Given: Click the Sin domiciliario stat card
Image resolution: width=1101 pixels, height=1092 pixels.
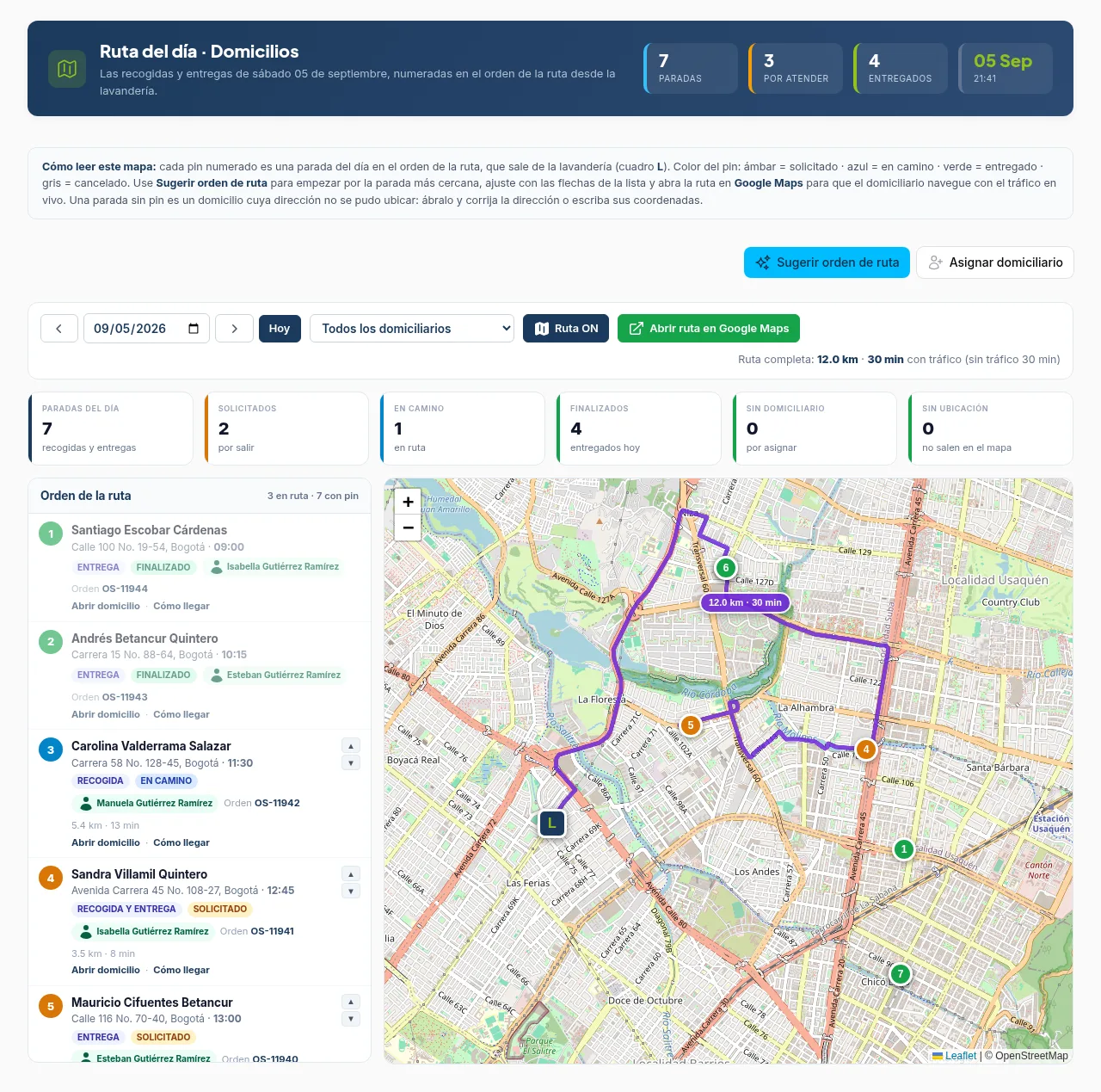Looking at the screenshot, I should pyautogui.click(x=815, y=429).
